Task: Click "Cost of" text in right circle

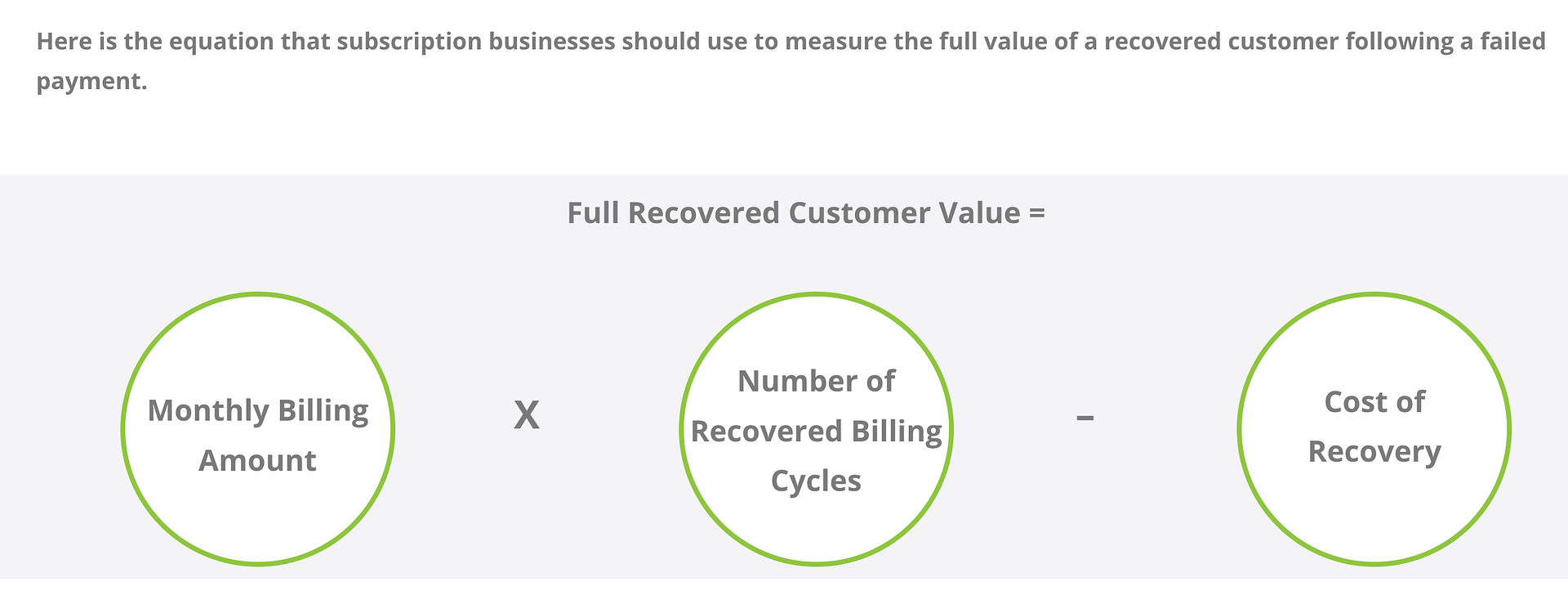Action: coord(1374,401)
